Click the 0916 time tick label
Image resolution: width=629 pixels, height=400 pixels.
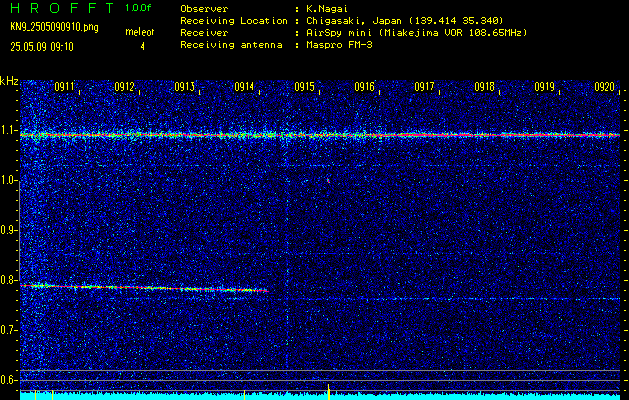[x=364, y=87]
